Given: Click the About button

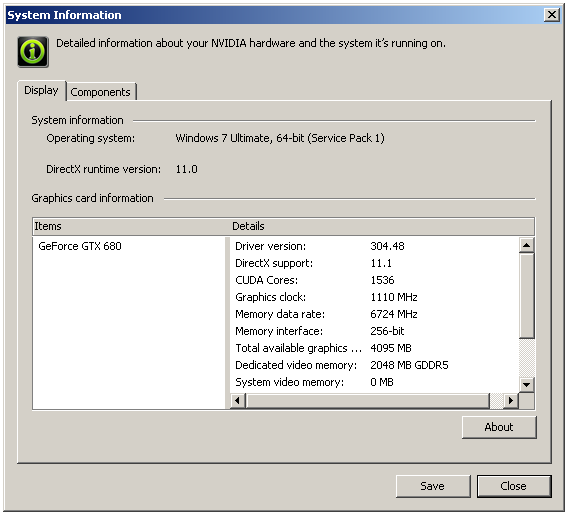Looking at the screenshot, I should pos(499,427).
